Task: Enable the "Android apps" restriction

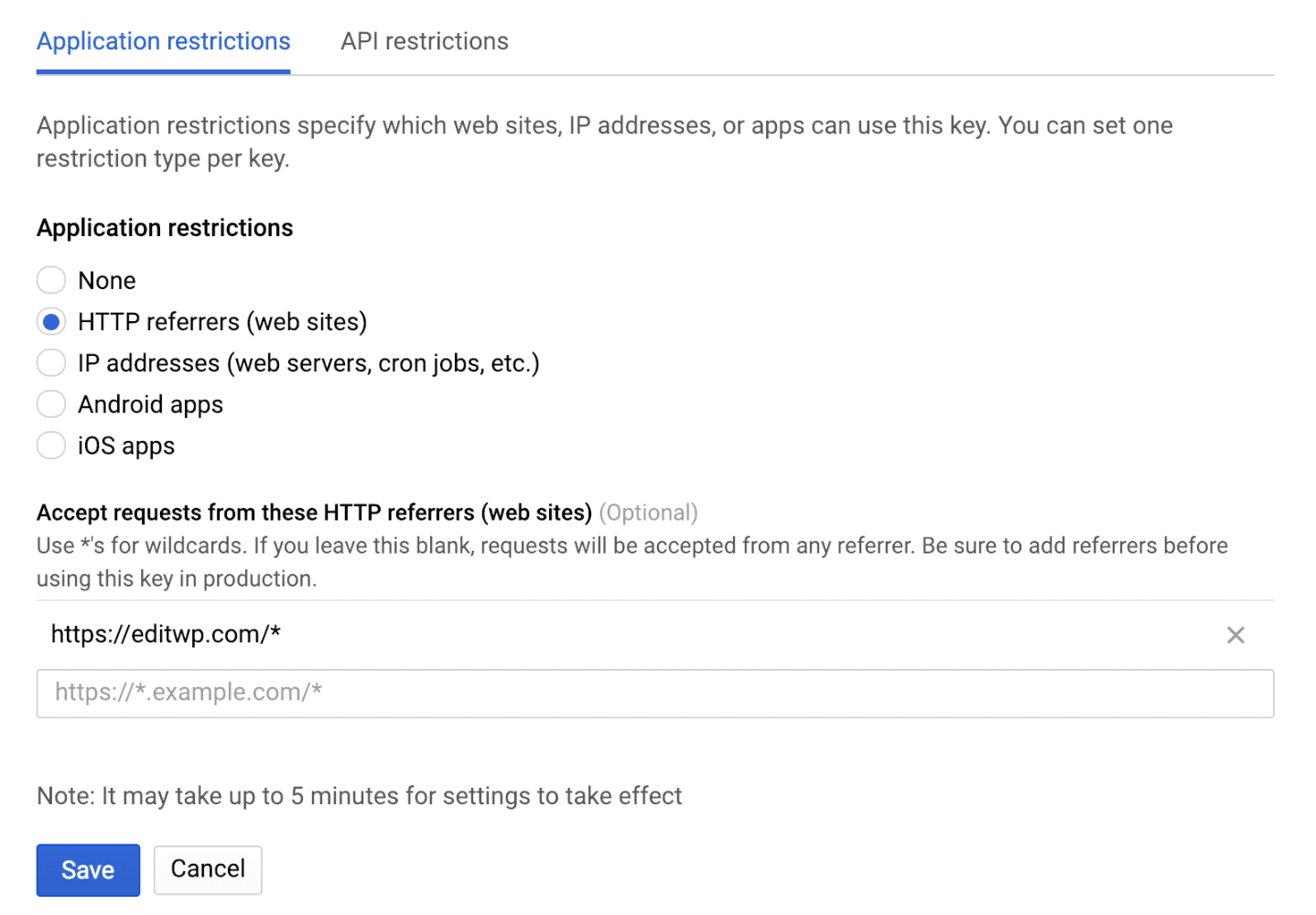Action: coord(51,404)
